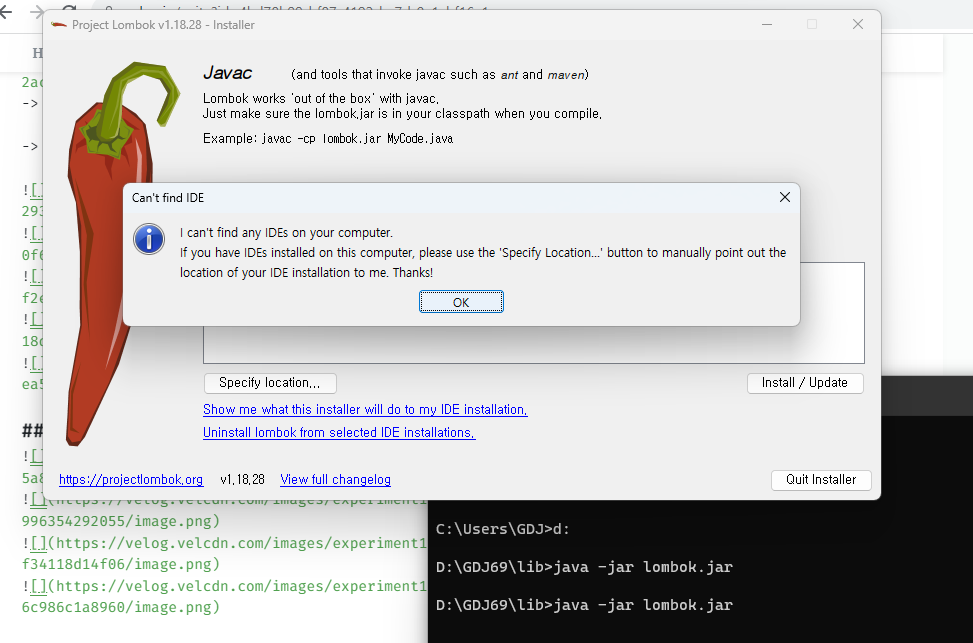
Task: Click 'f34118d14f06/image.png)' line in editor
Action: tap(120, 564)
